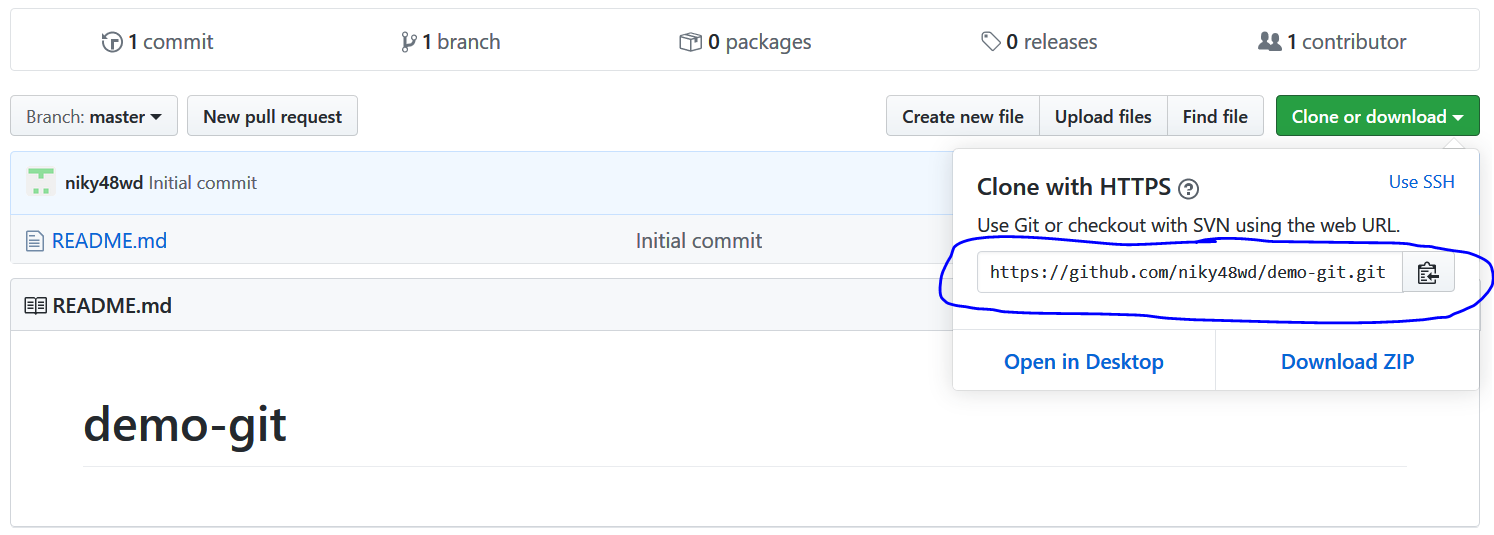Image resolution: width=1494 pixels, height=535 pixels.
Task: Click 'Clone with HTTPS' heading text
Action: pos(1074,187)
